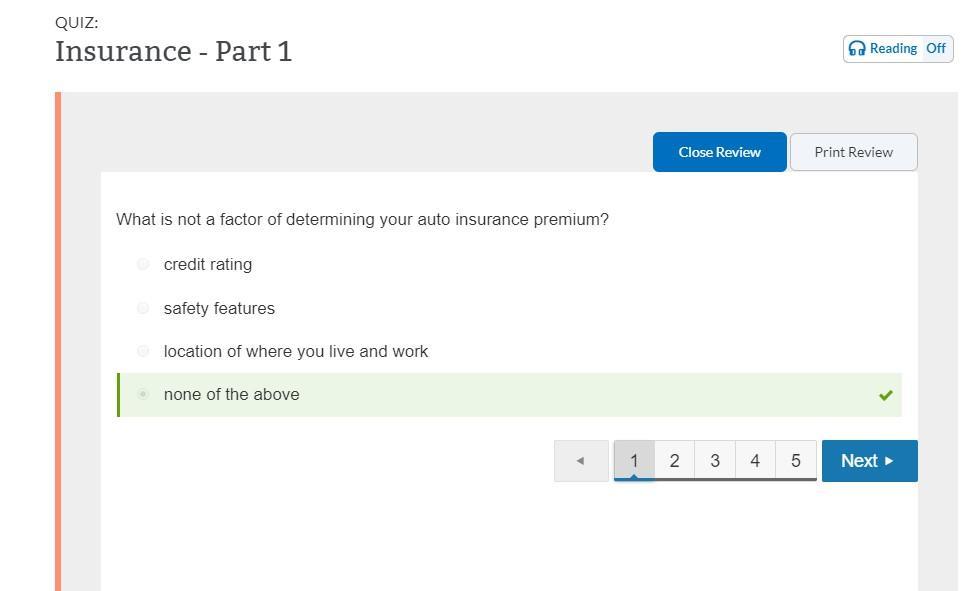The width and height of the screenshot is (973, 591).
Task: Select the safety features radio option
Action: (143, 308)
